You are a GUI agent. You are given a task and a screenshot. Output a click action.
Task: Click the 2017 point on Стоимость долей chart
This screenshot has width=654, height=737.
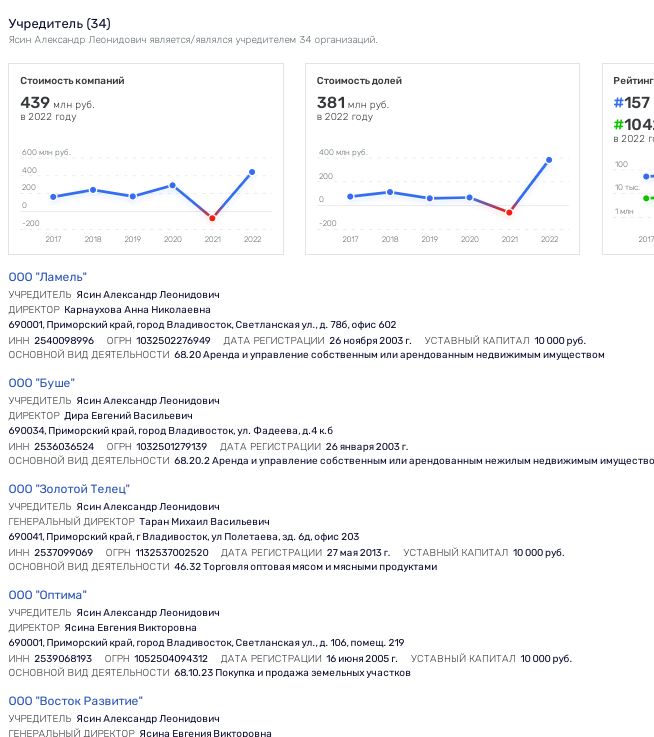click(x=350, y=196)
